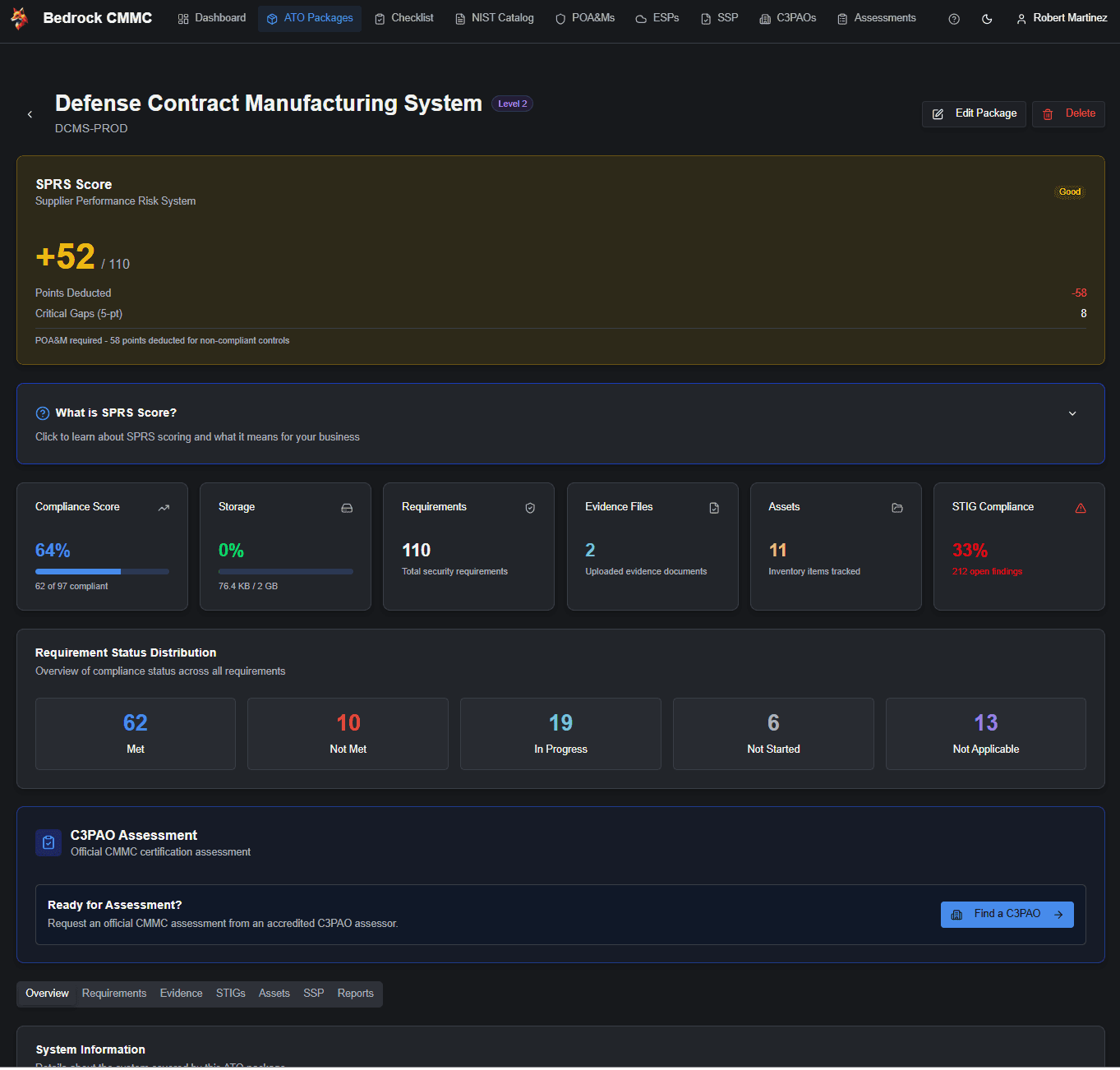Toggle dark mode with the moon icon
Image resolution: width=1120 pixels, height=1070 pixels.
point(987,17)
